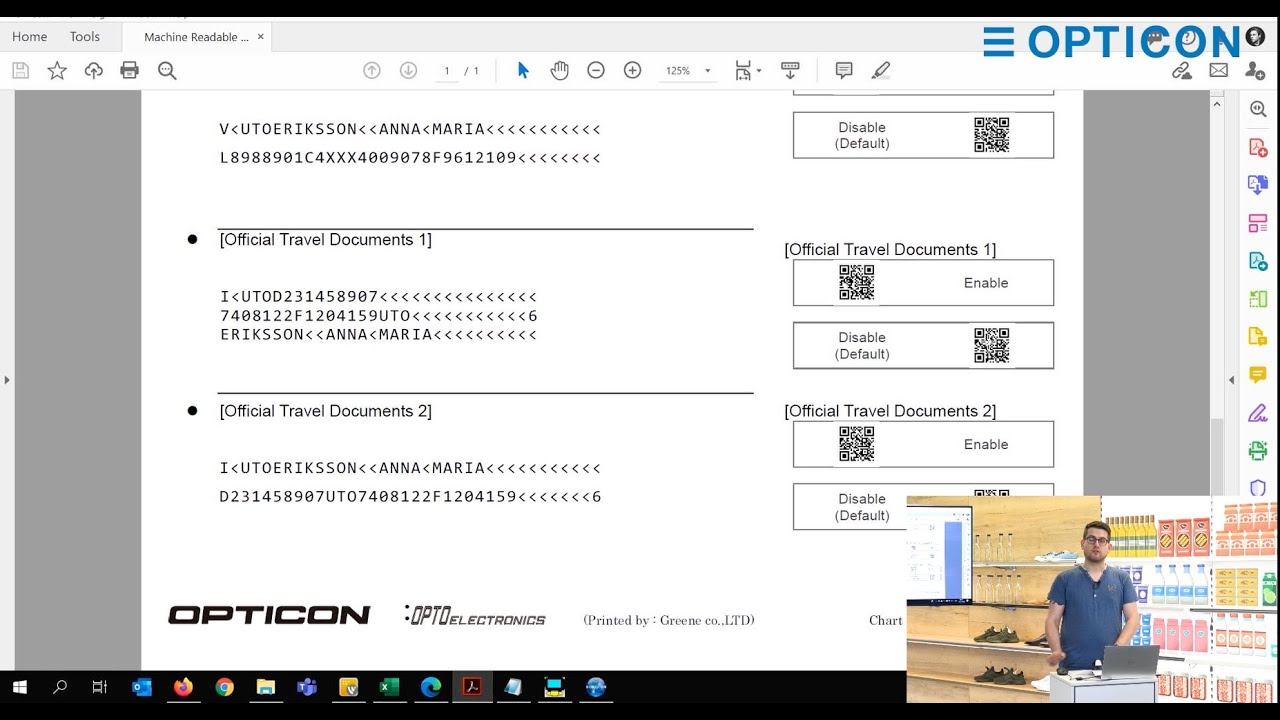1280x720 pixels.
Task: Click the left heading [Official Travel Documents 2]
Action: (326, 411)
